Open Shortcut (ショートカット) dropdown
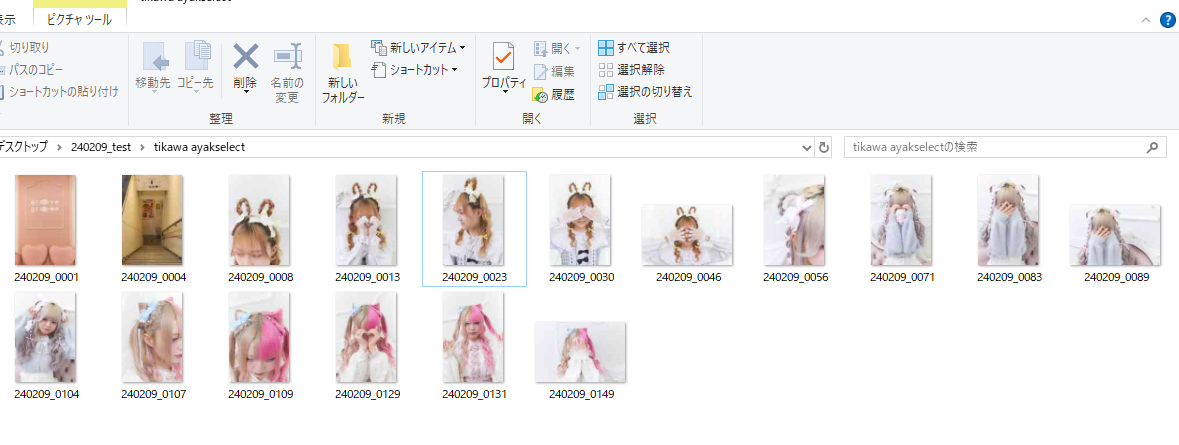This screenshot has width=1179, height=445. [x=415, y=70]
